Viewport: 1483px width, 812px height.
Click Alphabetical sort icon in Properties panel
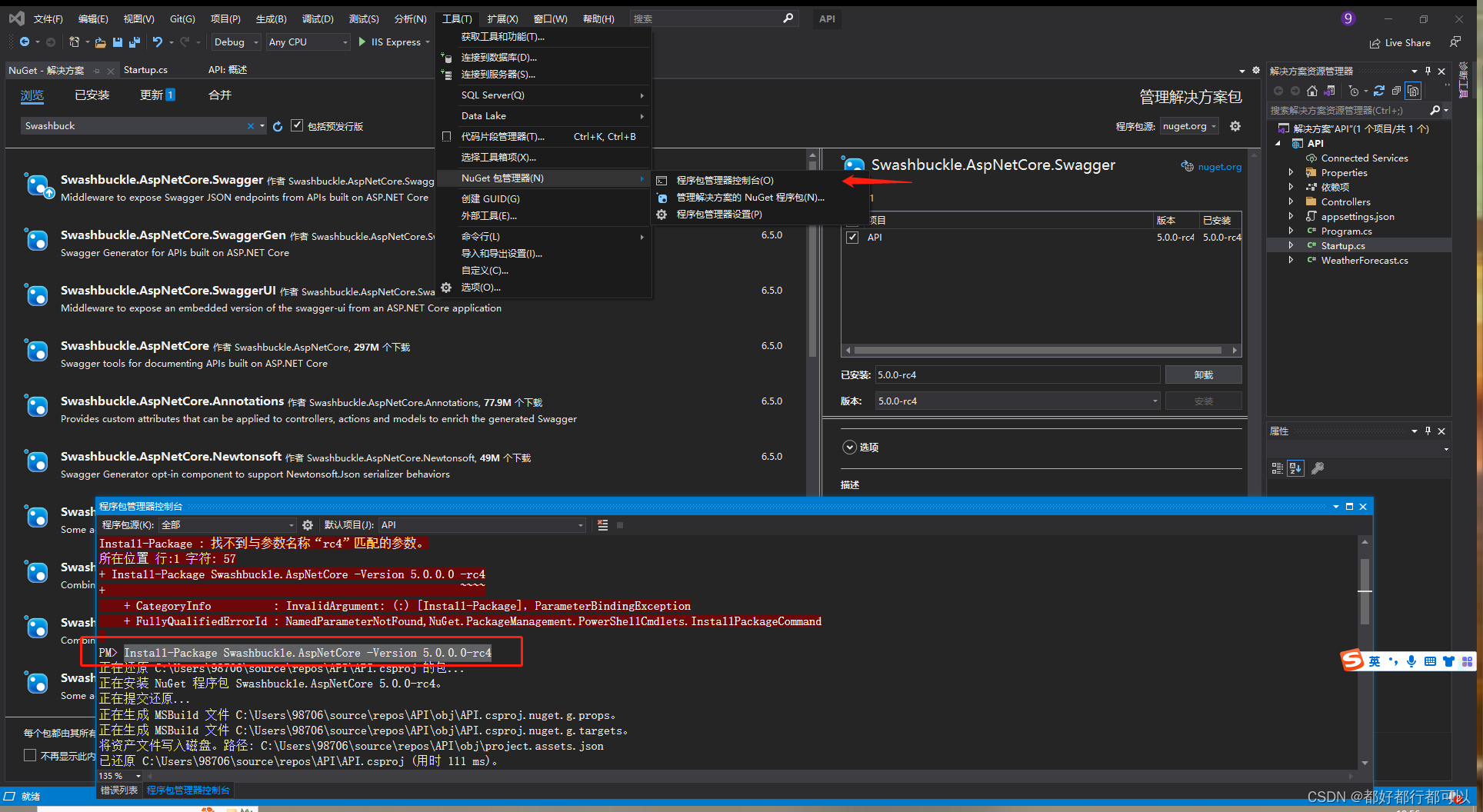(x=1296, y=468)
